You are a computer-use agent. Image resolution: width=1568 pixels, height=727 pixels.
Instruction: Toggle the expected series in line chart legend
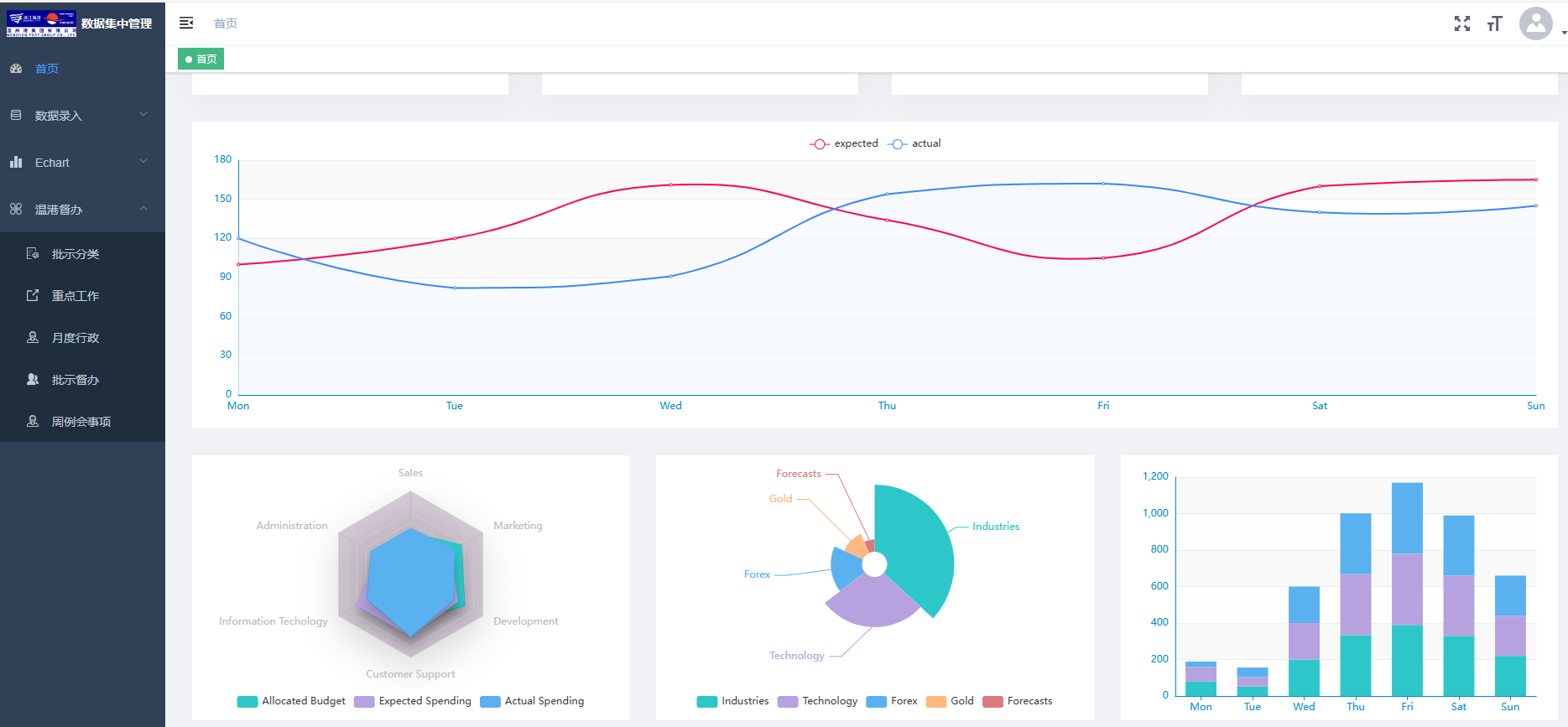[x=844, y=143]
